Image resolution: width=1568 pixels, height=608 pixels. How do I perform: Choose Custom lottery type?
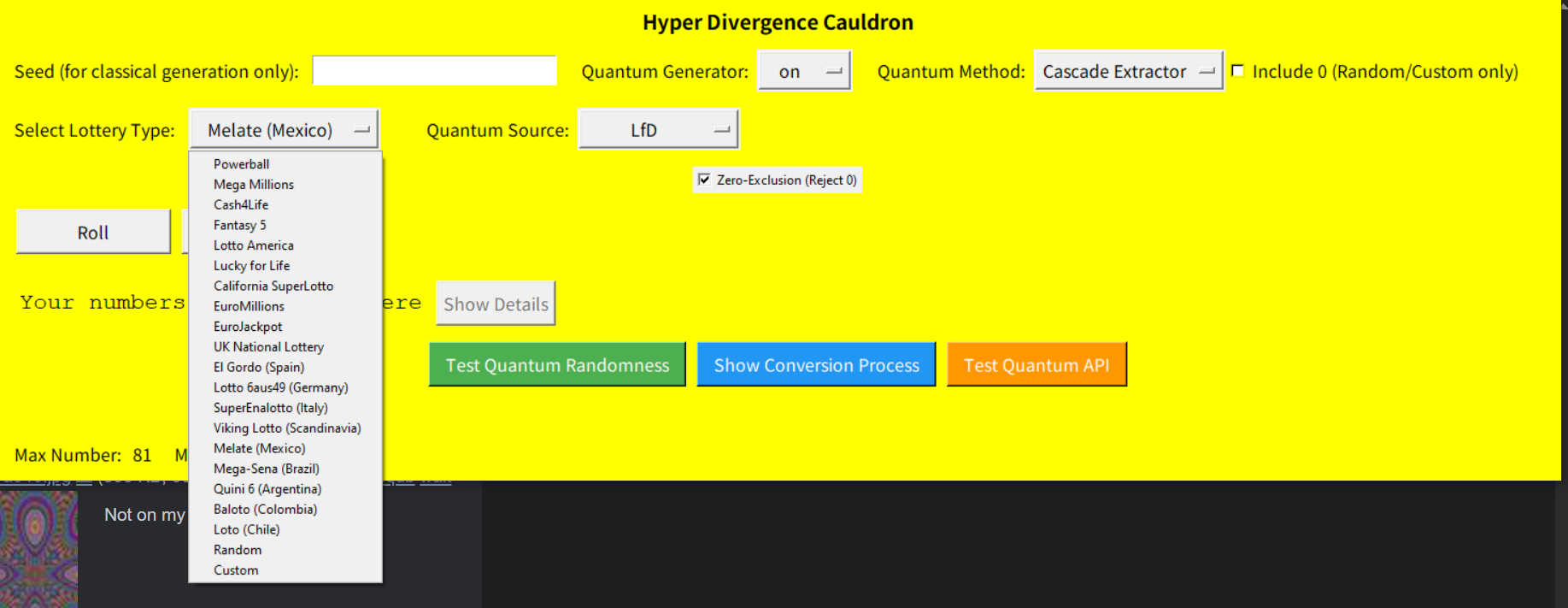tap(285, 570)
